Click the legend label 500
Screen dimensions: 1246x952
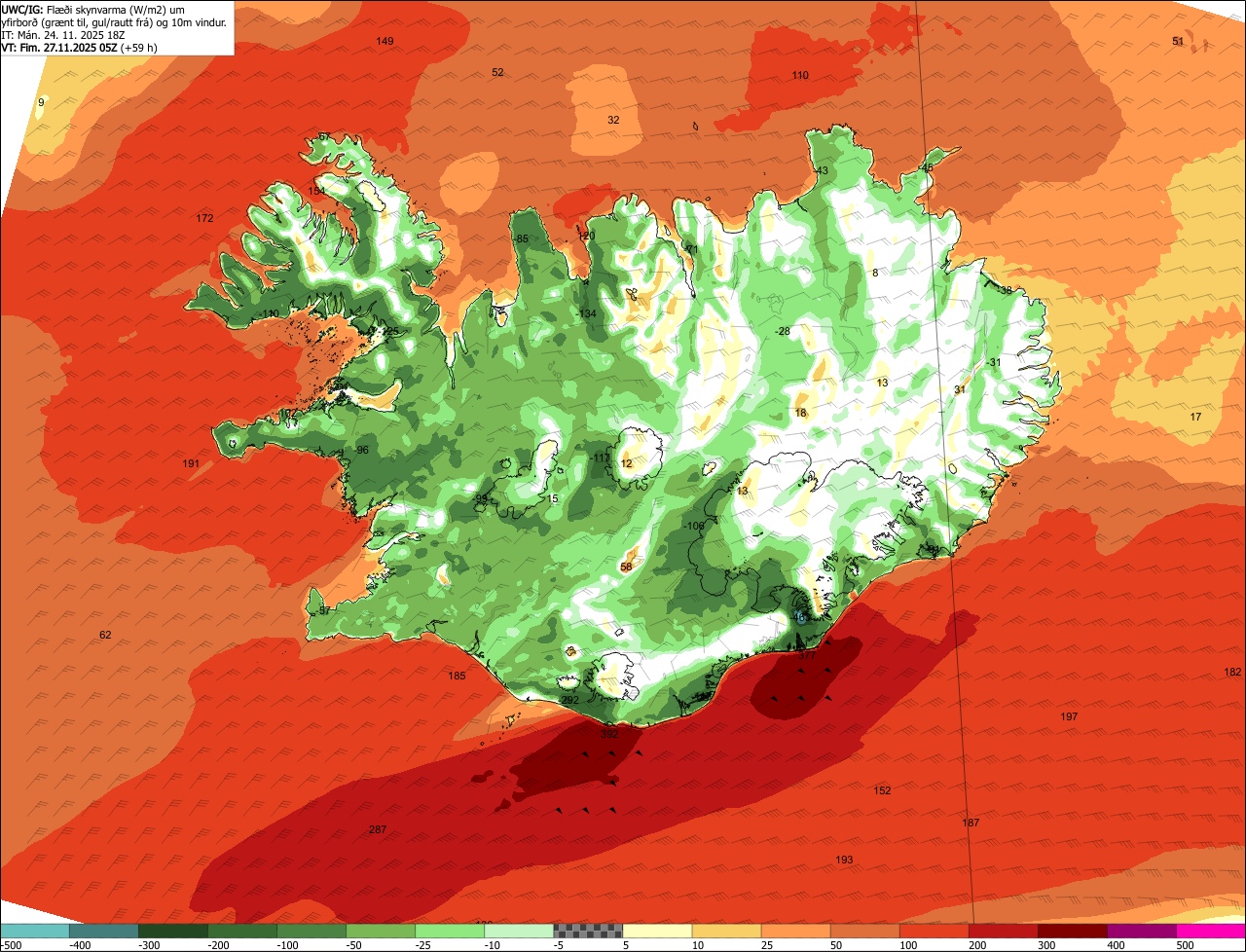tap(1185, 944)
